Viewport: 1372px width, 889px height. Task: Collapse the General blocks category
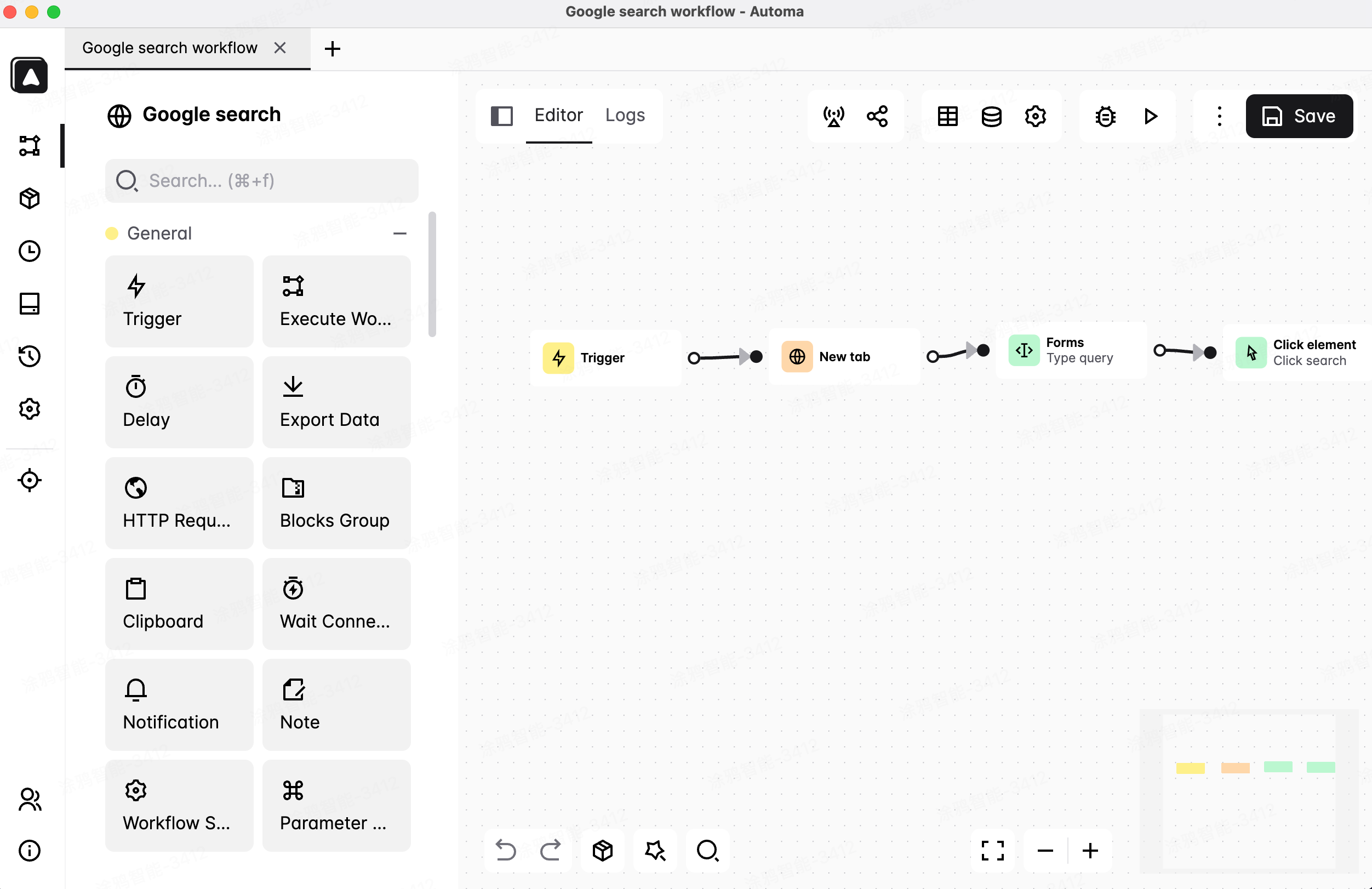click(400, 233)
